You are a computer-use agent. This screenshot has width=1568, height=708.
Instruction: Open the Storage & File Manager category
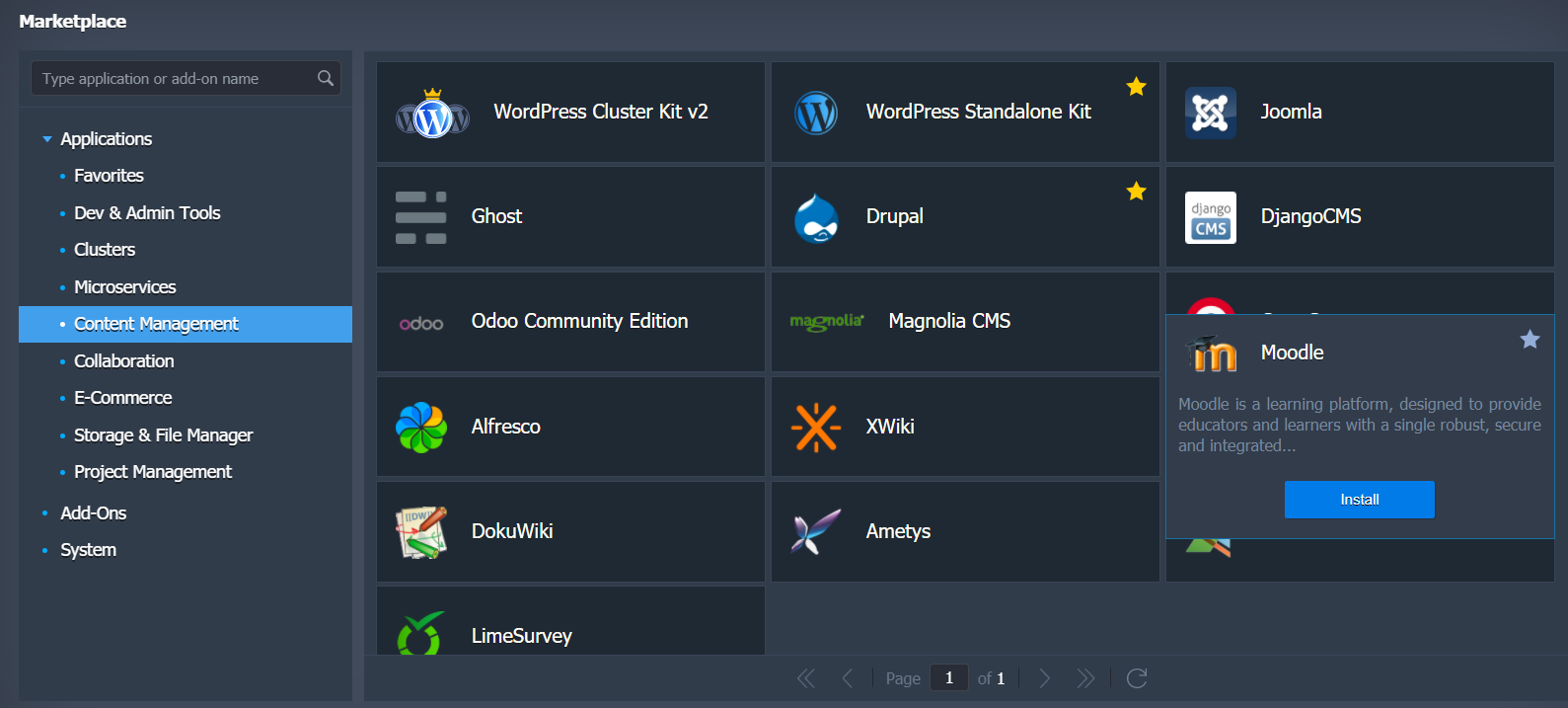164,435
